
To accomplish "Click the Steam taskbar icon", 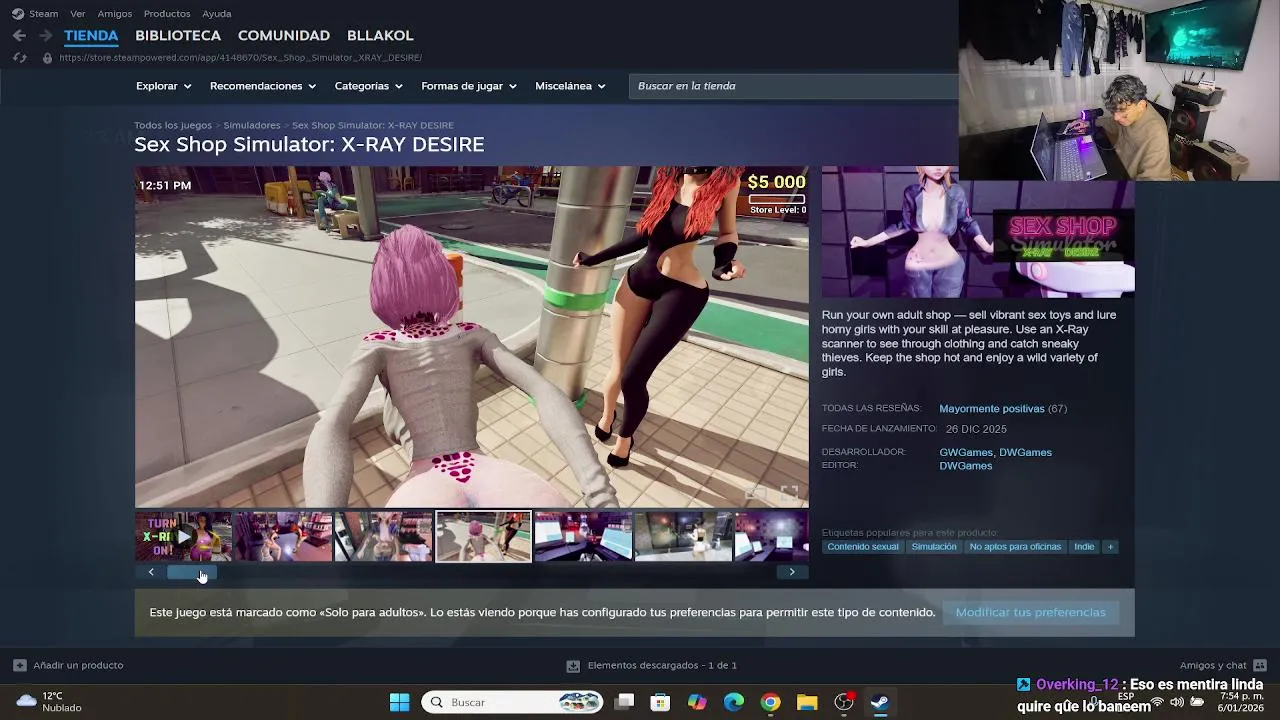I will click(x=880, y=702).
